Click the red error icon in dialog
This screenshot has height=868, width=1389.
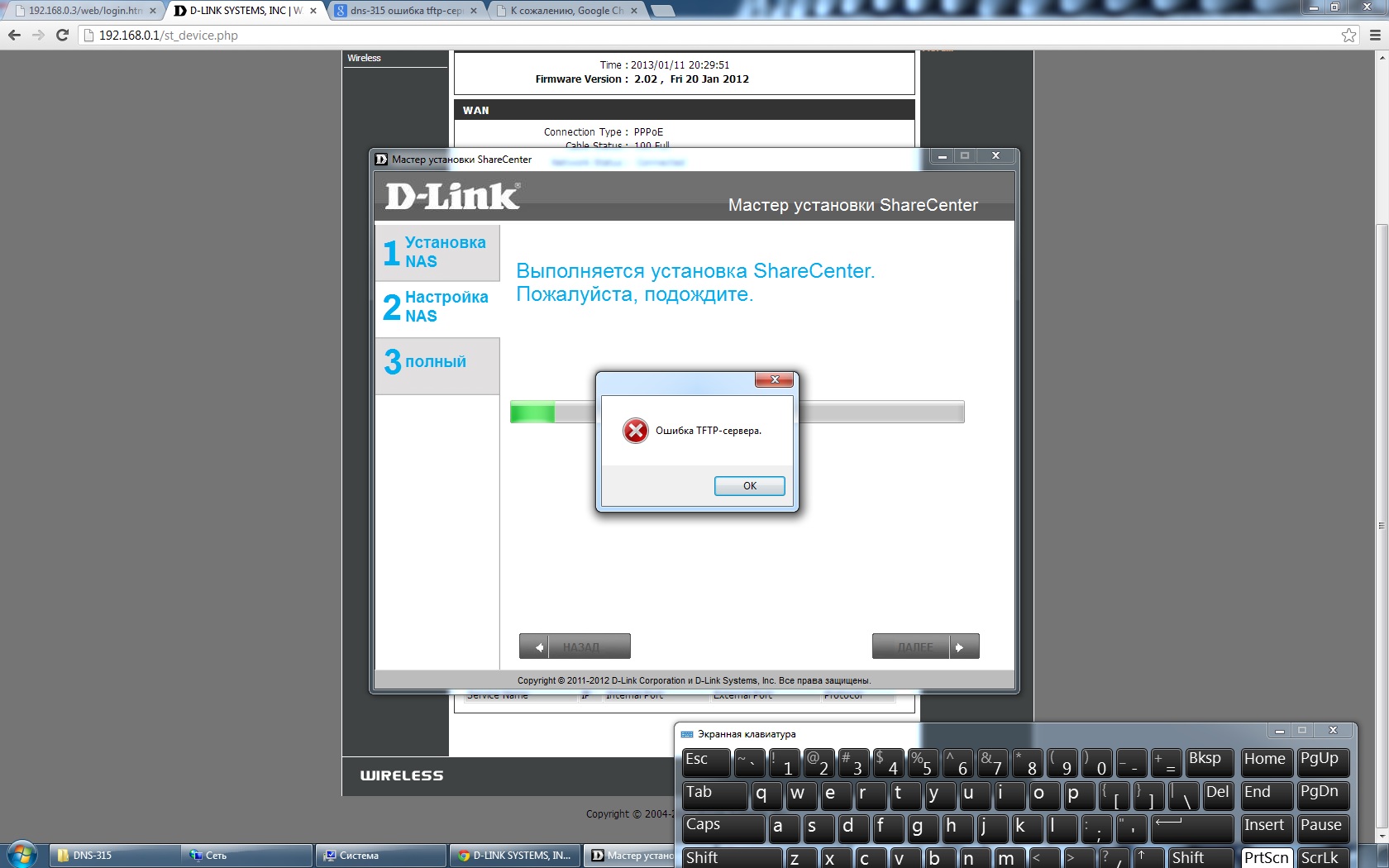coord(635,431)
